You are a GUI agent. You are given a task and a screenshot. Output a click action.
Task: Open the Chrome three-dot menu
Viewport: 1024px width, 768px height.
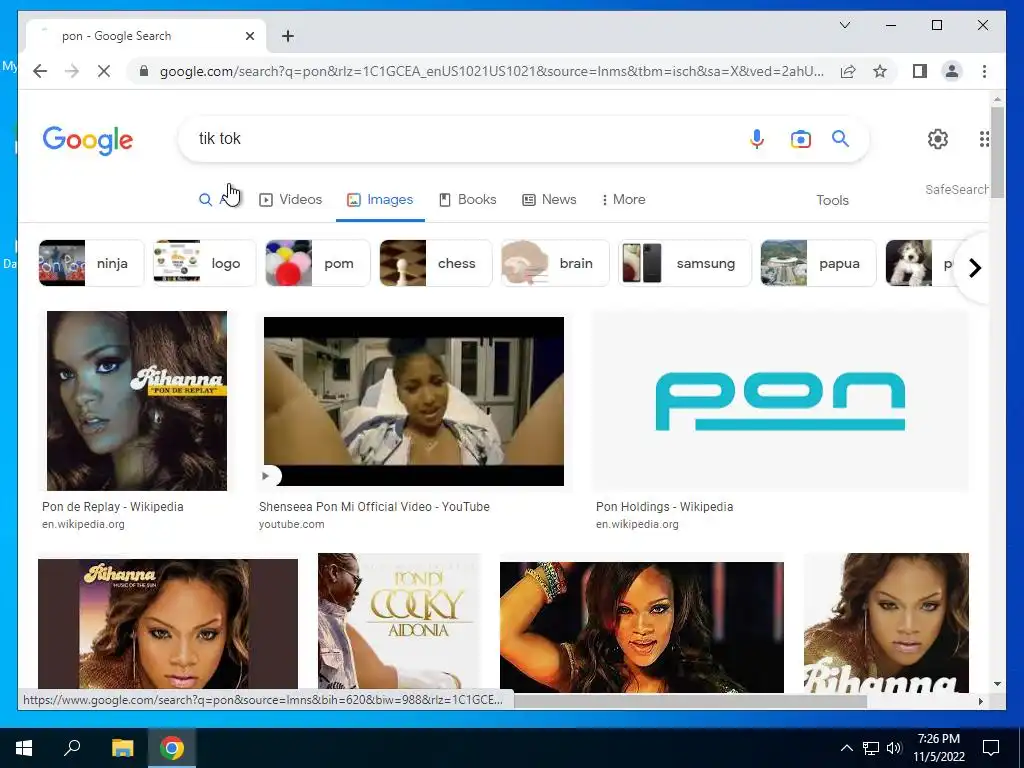[x=984, y=71]
